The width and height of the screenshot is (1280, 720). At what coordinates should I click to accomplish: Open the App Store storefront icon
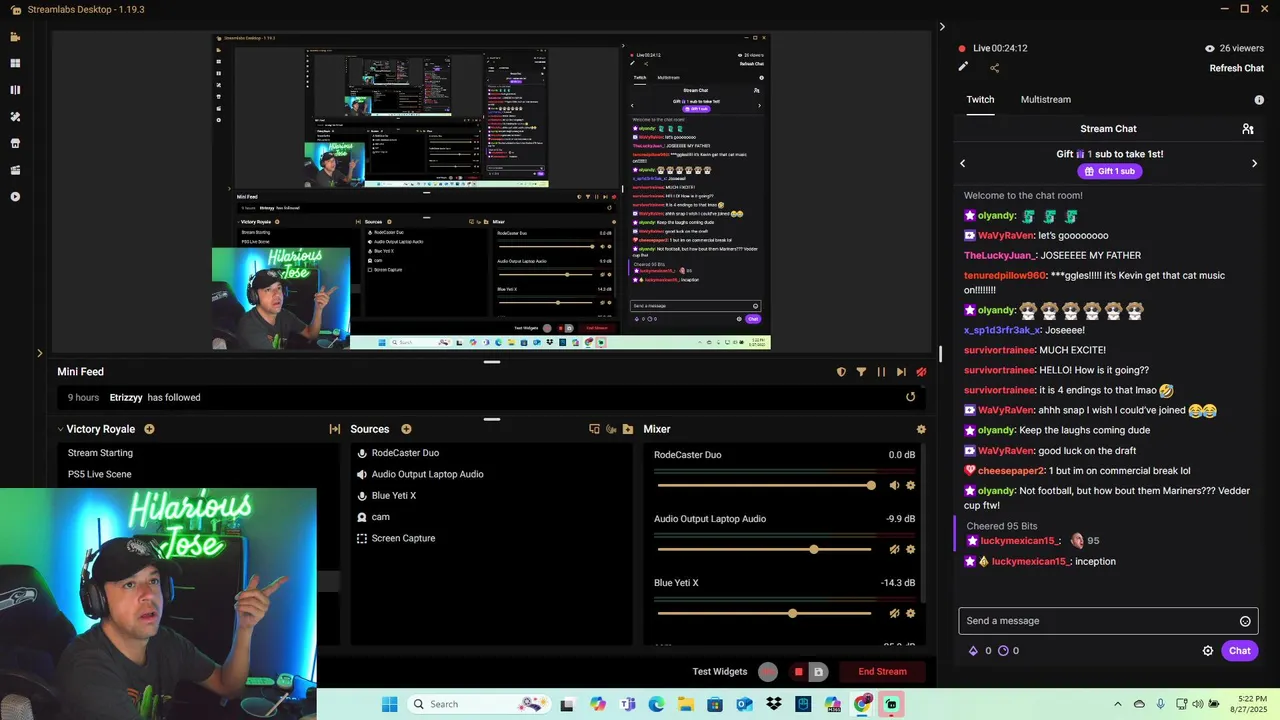(15, 143)
